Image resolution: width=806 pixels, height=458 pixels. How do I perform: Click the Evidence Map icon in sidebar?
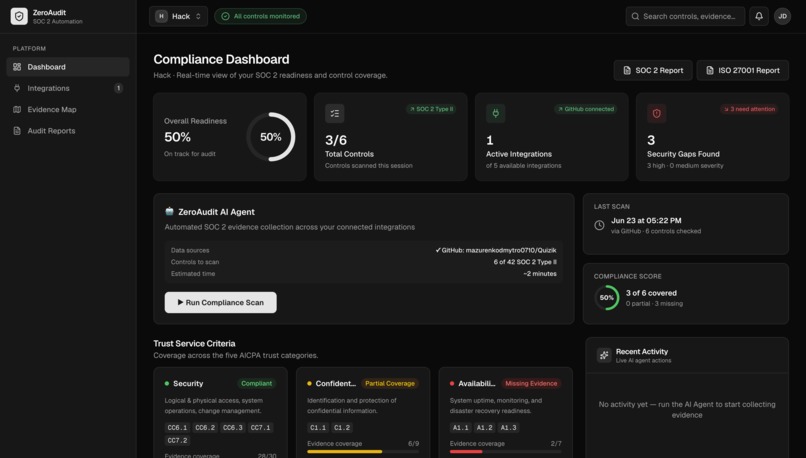point(17,109)
